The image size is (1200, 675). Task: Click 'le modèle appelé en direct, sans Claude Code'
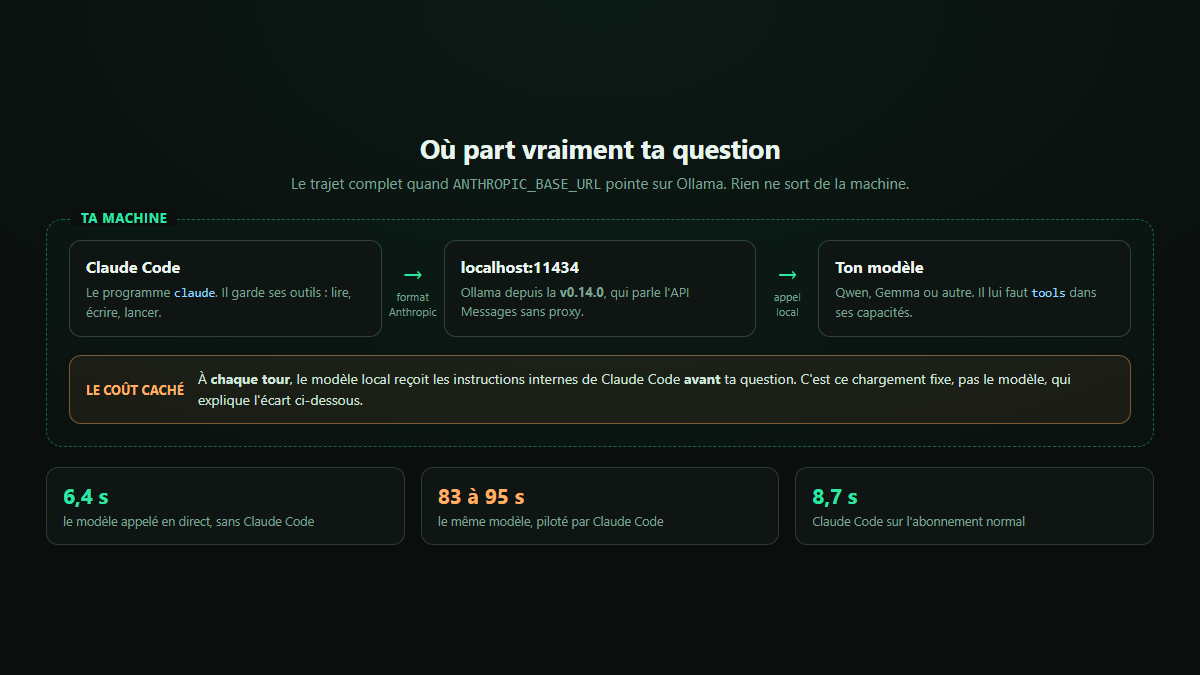[188, 522]
